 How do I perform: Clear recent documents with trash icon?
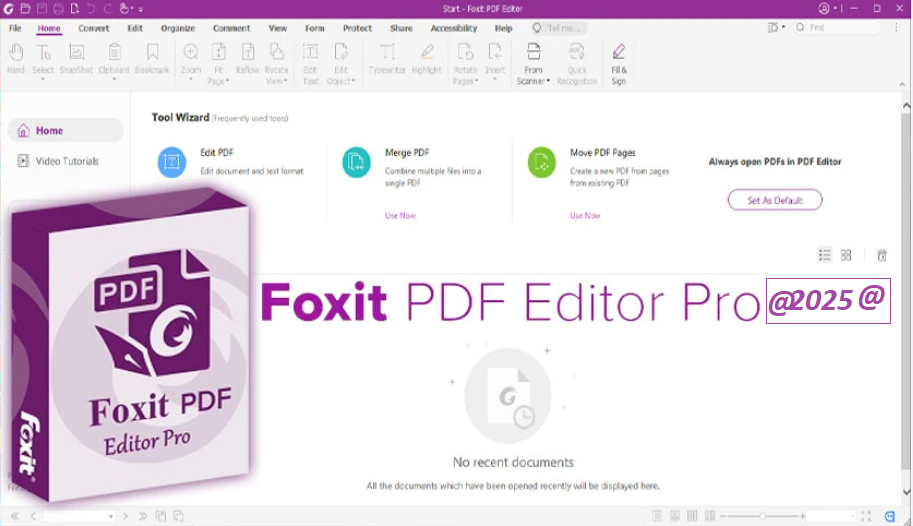(x=882, y=255)
